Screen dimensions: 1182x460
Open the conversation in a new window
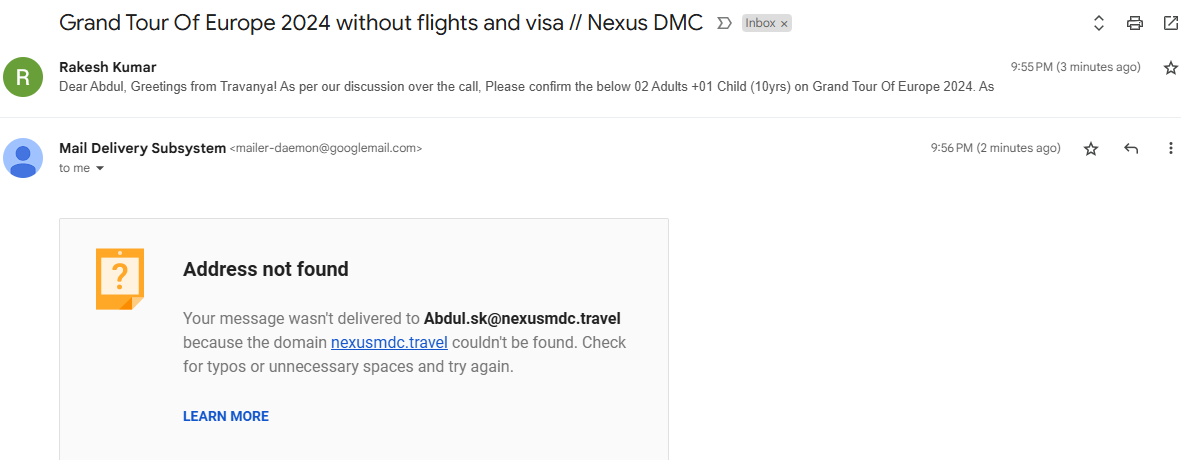[1171, 23]
